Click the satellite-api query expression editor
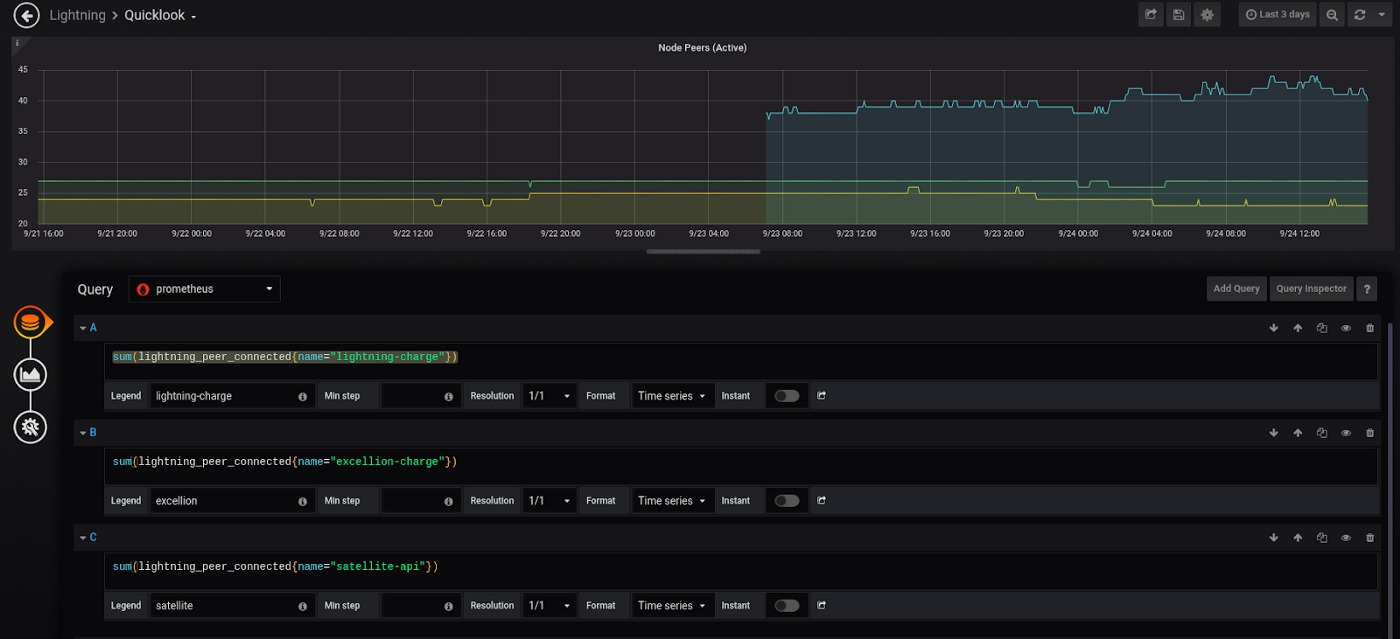Viewport: 1400px width, 639px height. click(x=741, y=572)
